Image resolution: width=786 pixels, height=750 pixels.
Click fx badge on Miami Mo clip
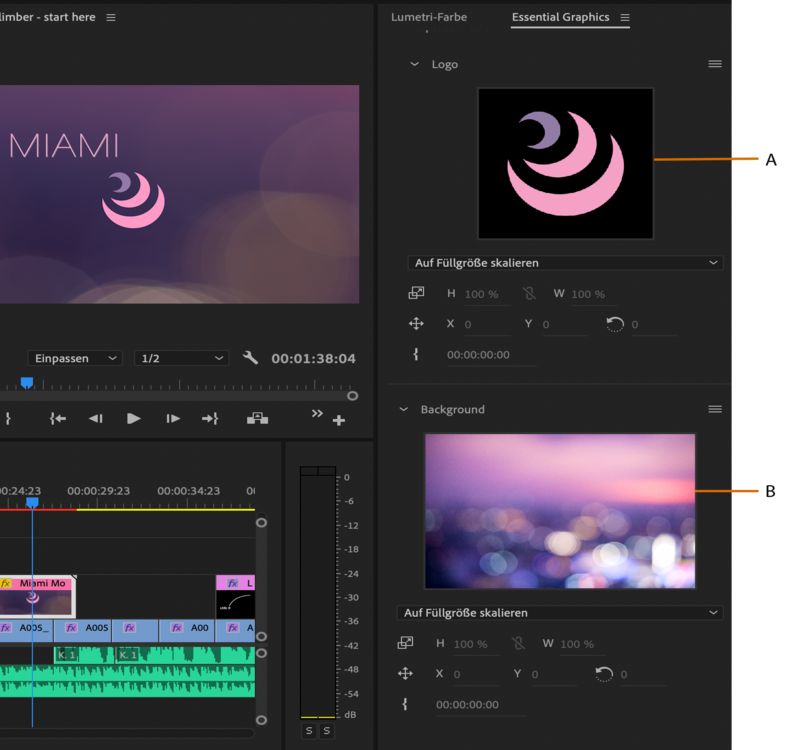pyautogui.click(x=6, y=583)
